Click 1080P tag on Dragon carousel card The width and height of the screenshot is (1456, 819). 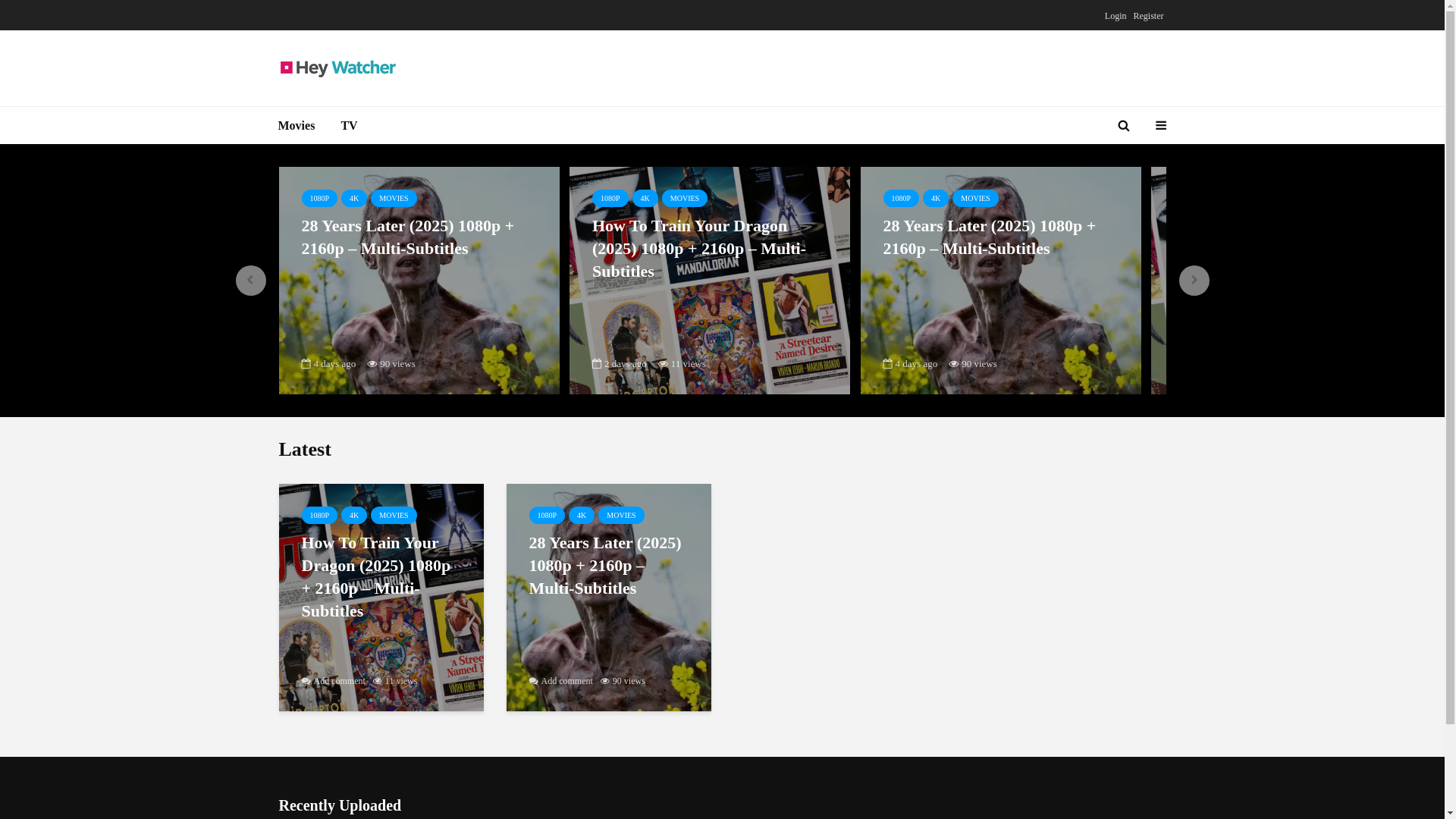click(x=610, y=199)
